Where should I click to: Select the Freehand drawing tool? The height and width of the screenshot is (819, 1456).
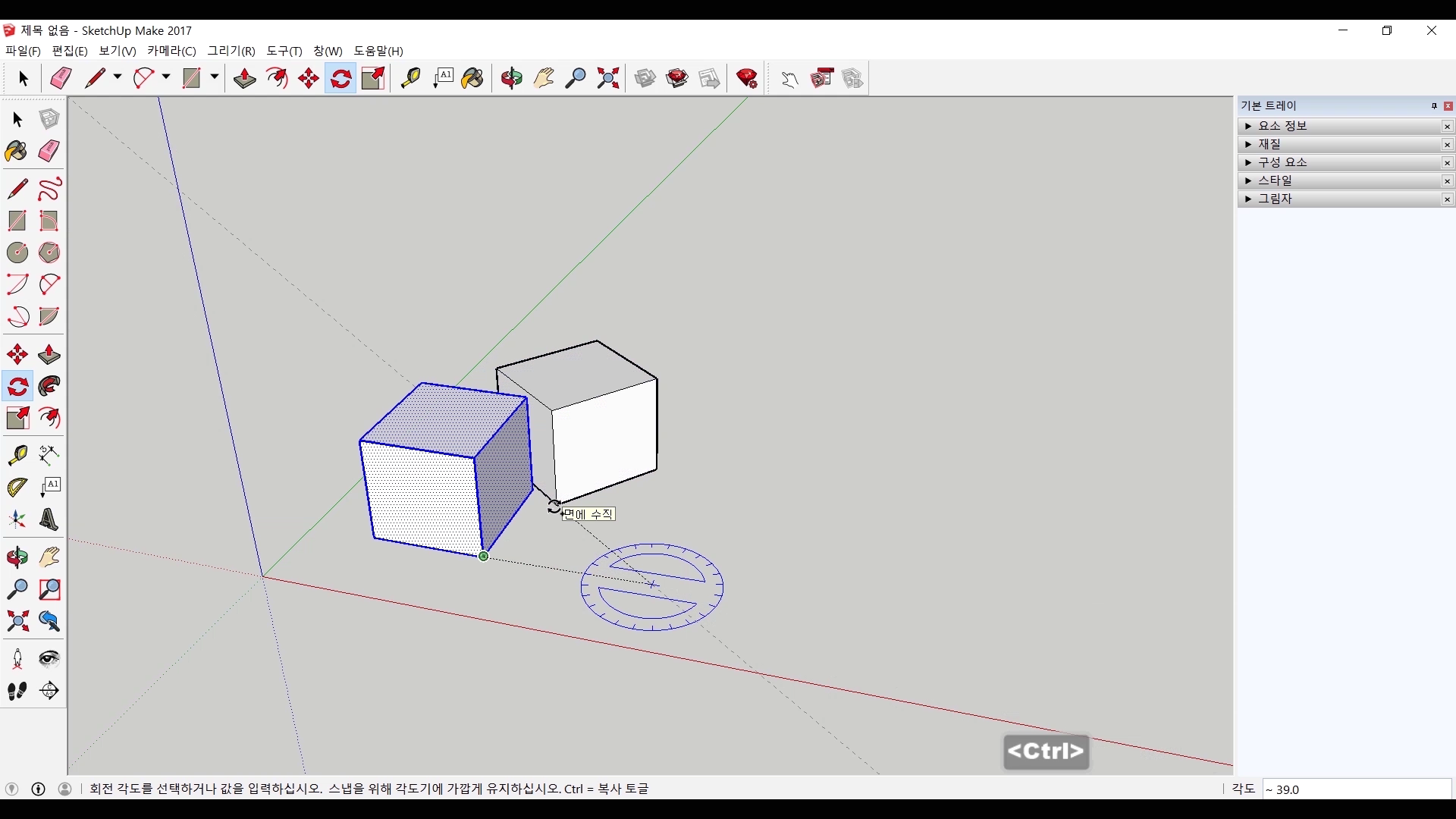pos(49,189)
